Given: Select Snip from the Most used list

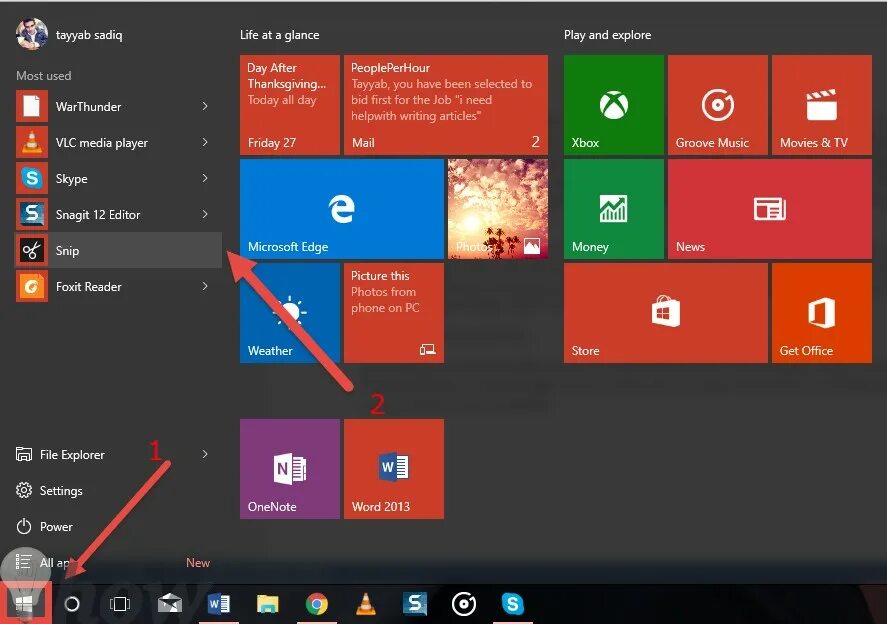Looking at the screenshot, I should pyautogui.click(x=118, y=250).
